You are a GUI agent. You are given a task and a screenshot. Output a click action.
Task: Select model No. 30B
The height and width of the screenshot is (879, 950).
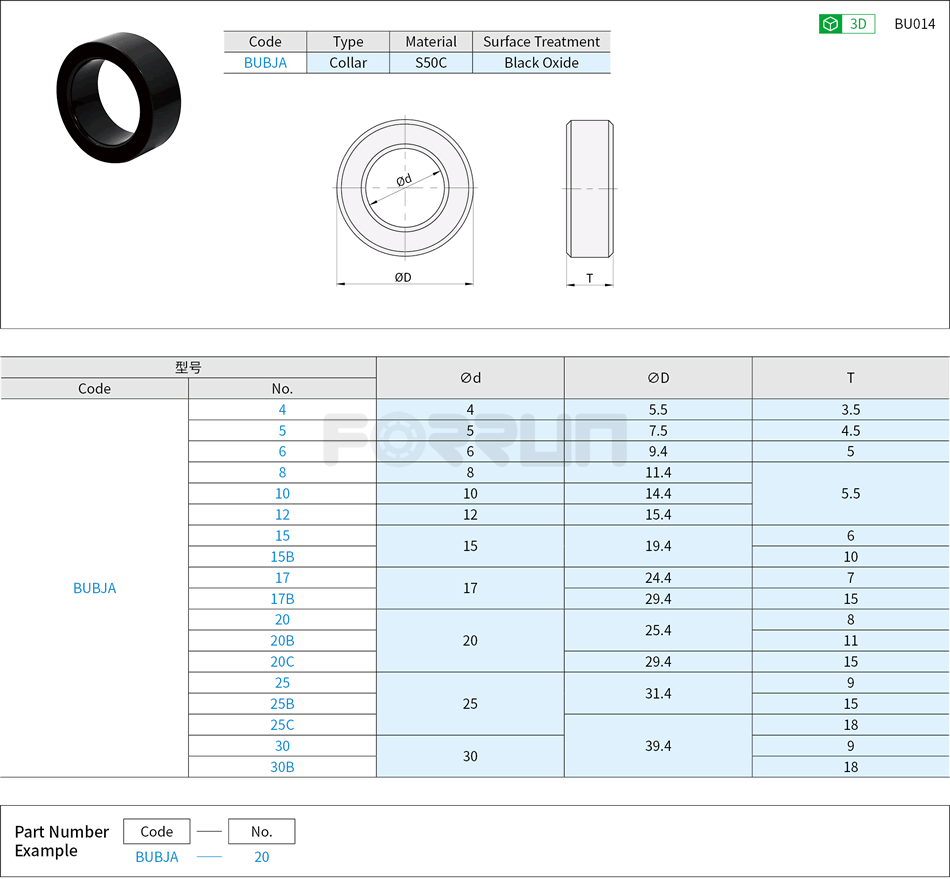282,767
